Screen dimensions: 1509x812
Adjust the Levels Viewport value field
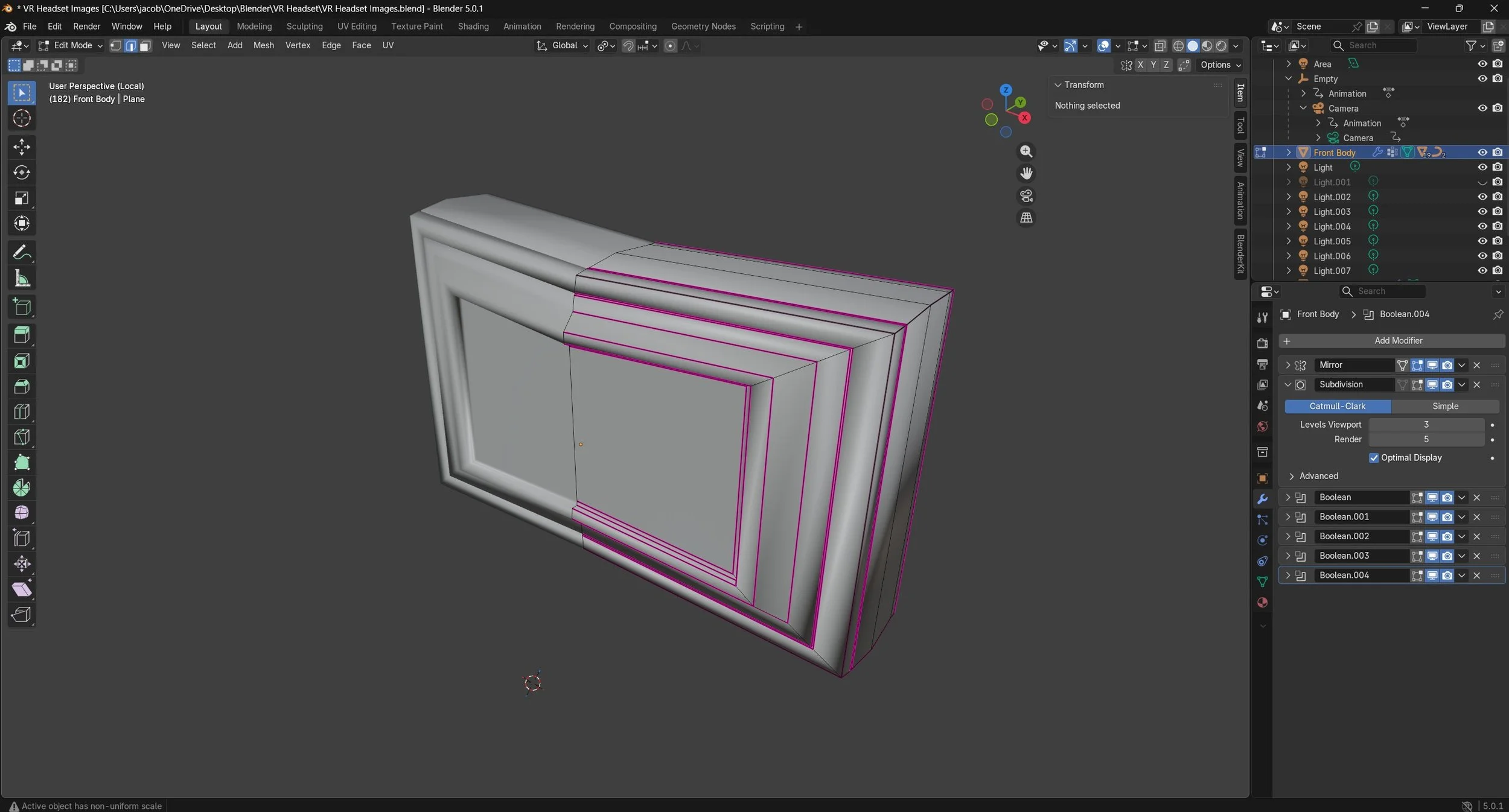click(1426, 425)
